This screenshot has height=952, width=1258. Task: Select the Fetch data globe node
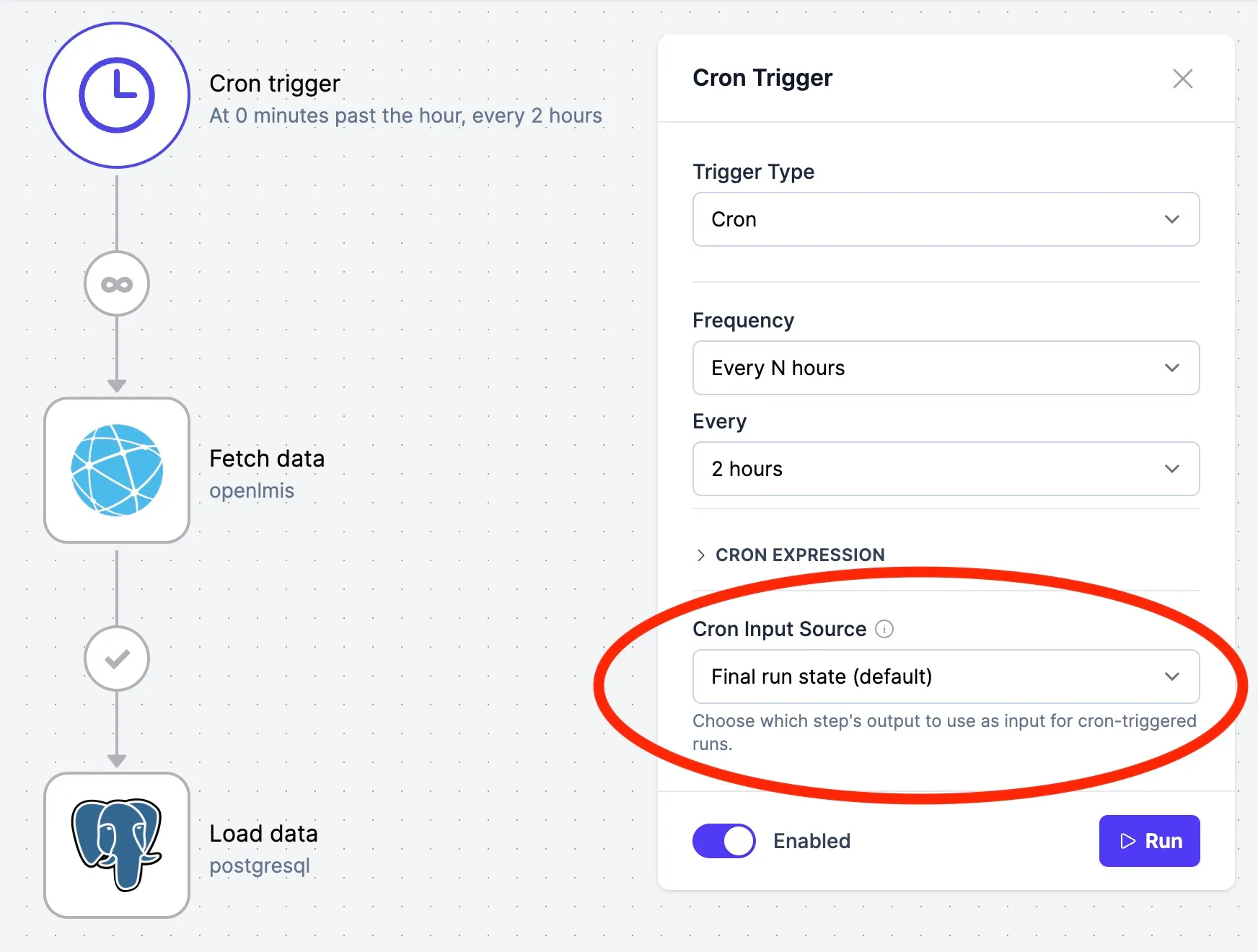click(117, 470)
